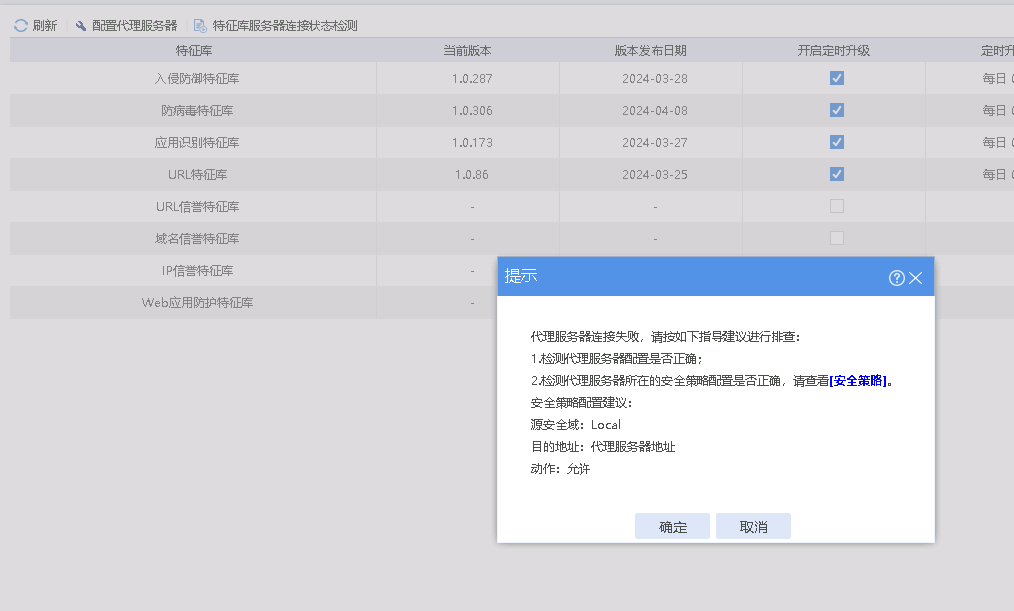Screen dimensions: 1014x611
Task: Select the IP信誉特征库 row name
Action: 197,270
